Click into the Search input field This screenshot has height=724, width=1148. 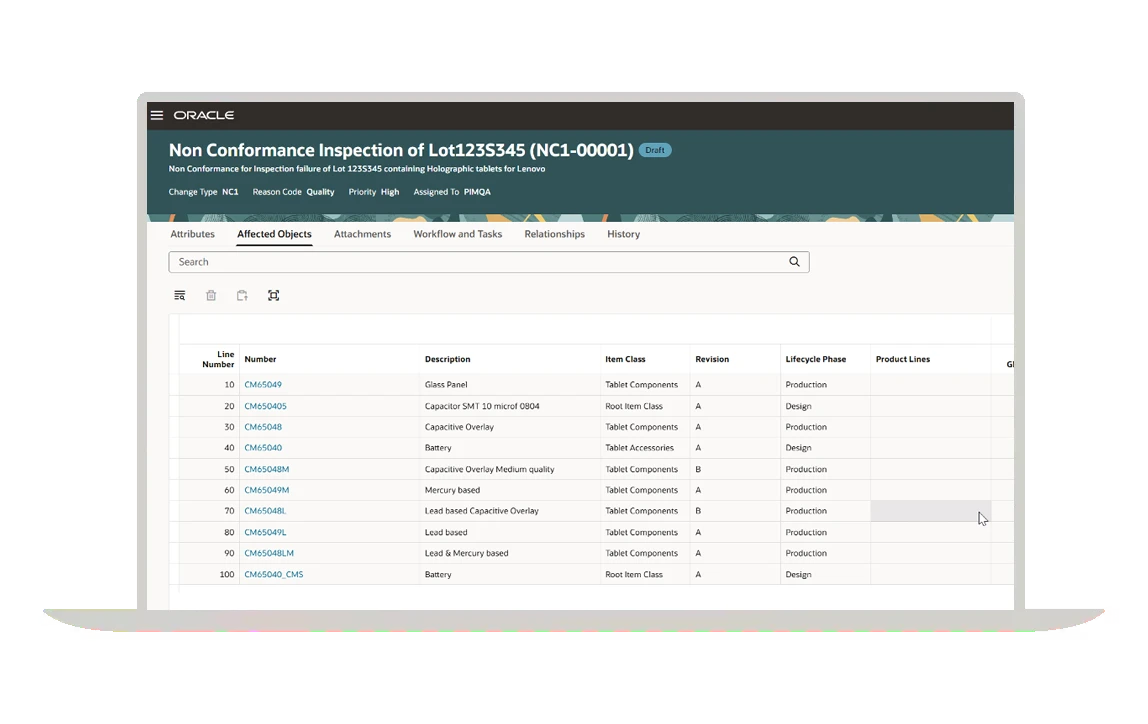[480, 262]
